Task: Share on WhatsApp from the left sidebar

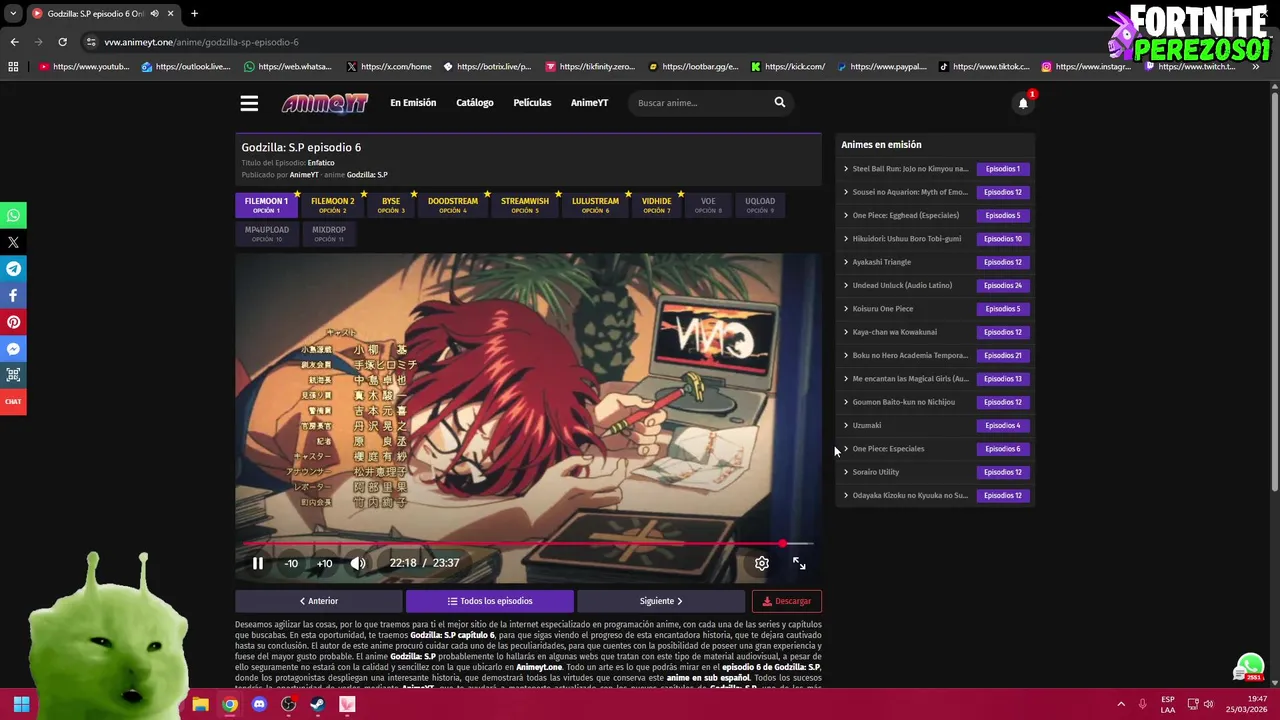Action: 13,215
